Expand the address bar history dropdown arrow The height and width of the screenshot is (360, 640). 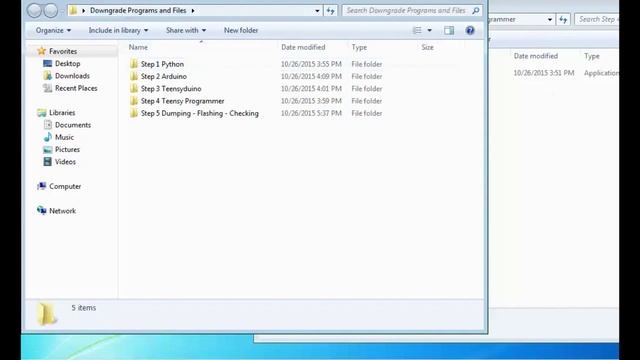(317, 11)
